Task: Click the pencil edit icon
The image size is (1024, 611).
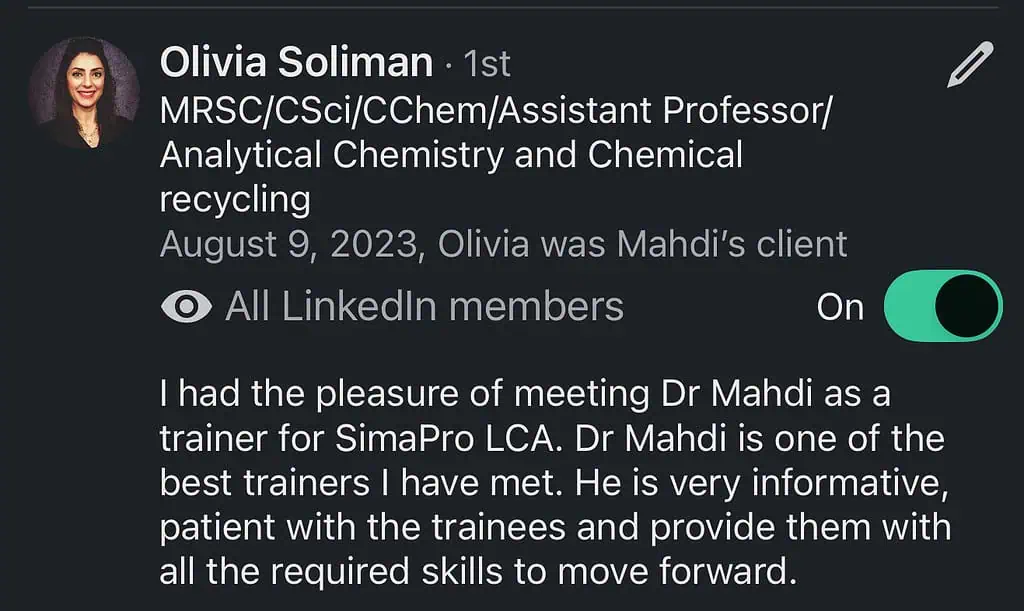Action: point(969,65)
